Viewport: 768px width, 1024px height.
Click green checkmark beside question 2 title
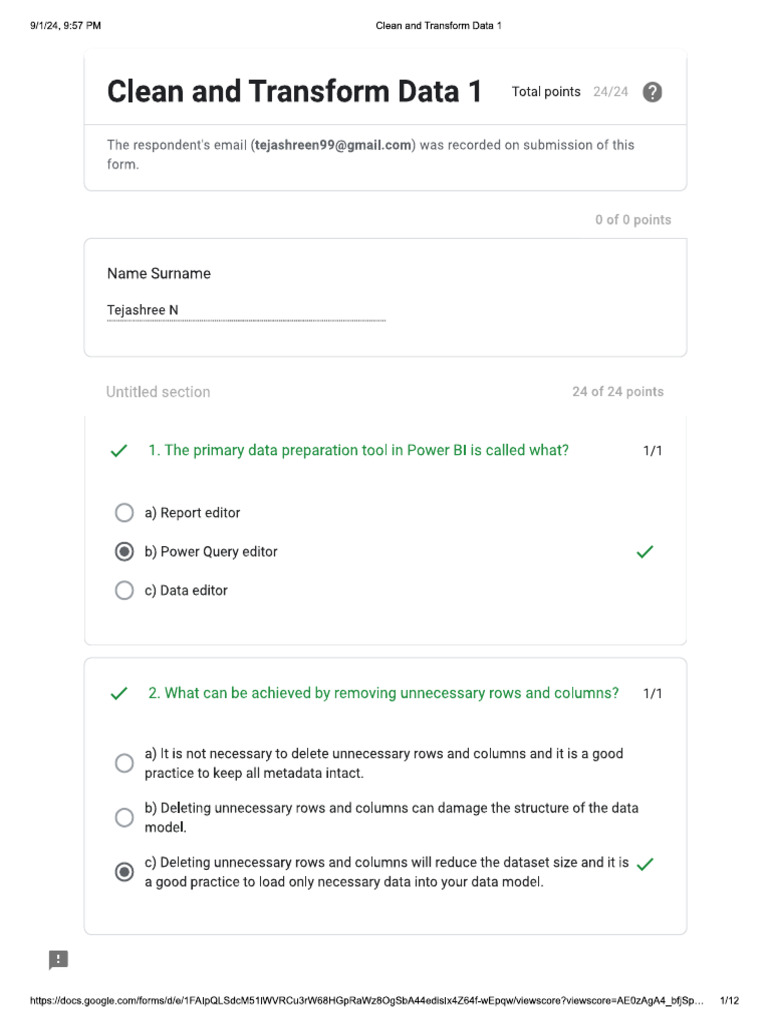click(119, 694)
